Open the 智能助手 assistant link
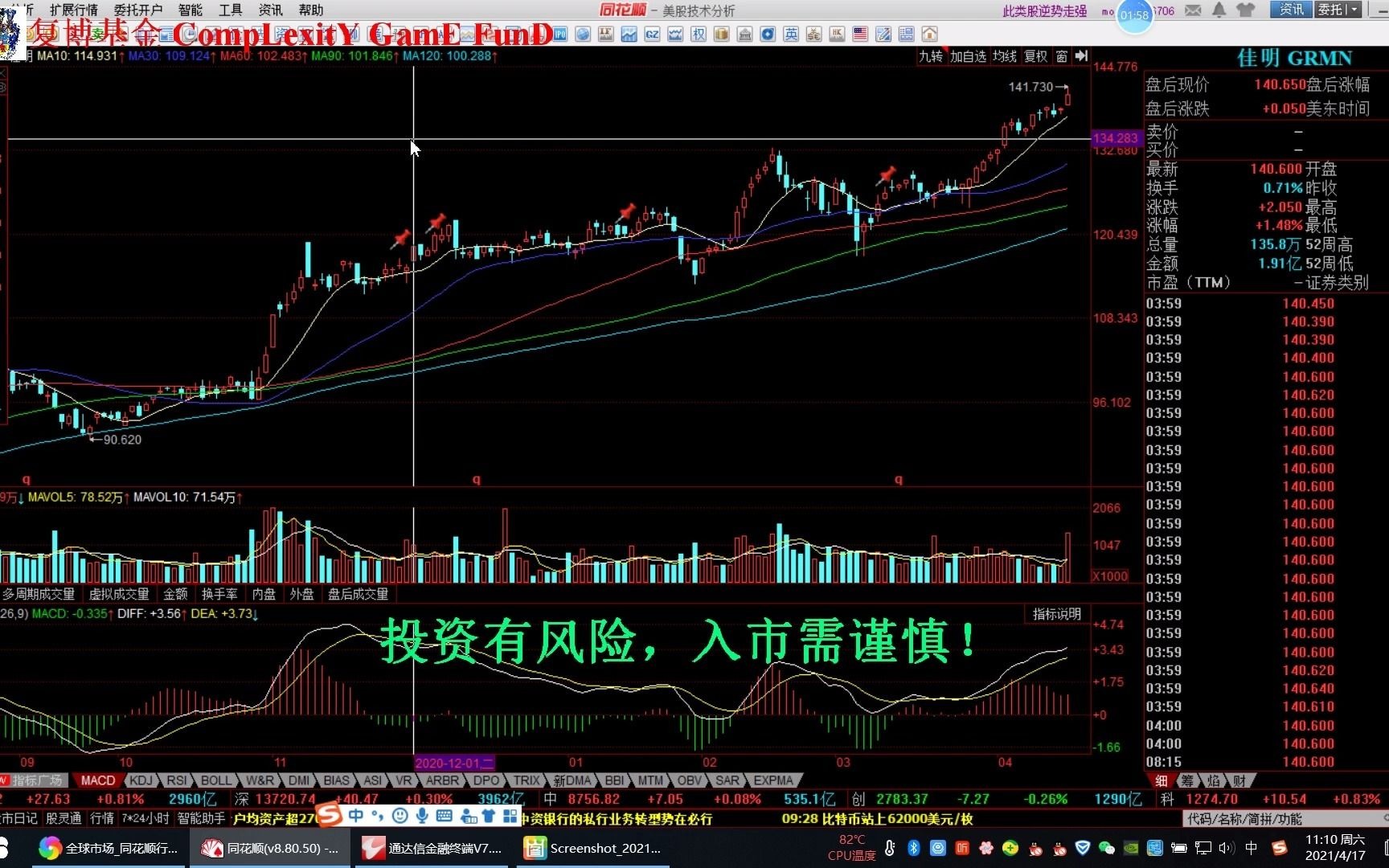This screenshot has width=1389, height=868. (201, 818)
